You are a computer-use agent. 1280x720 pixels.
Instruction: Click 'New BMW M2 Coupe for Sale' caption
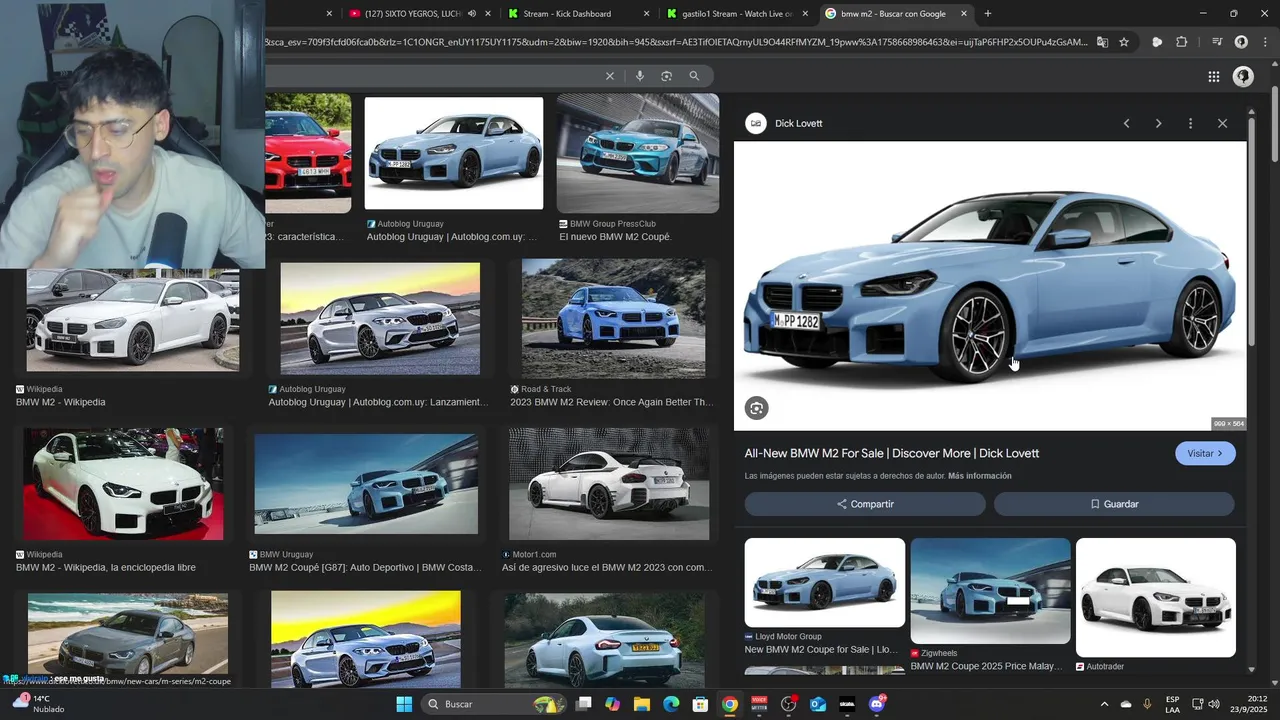[x=821, y=649]
